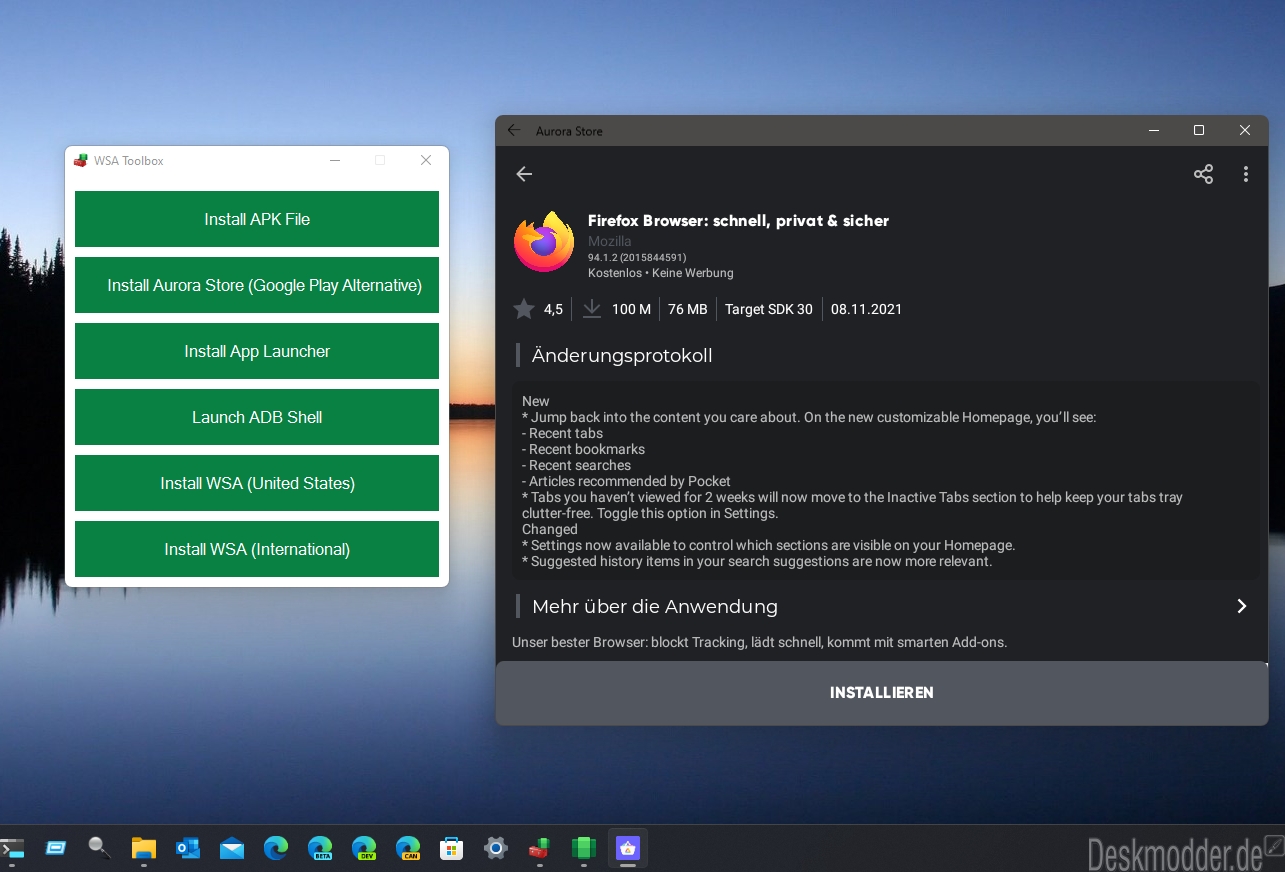Open terminal icon in taskbar
1285x872 pixels.
(x=12, y=849)
